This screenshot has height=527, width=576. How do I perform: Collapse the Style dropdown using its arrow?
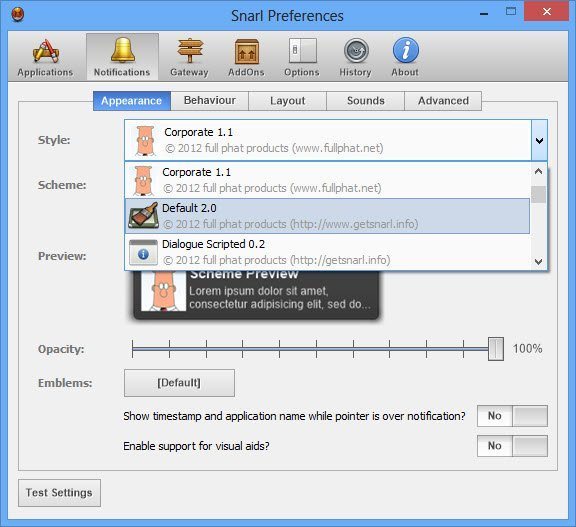tap(539, 140)
